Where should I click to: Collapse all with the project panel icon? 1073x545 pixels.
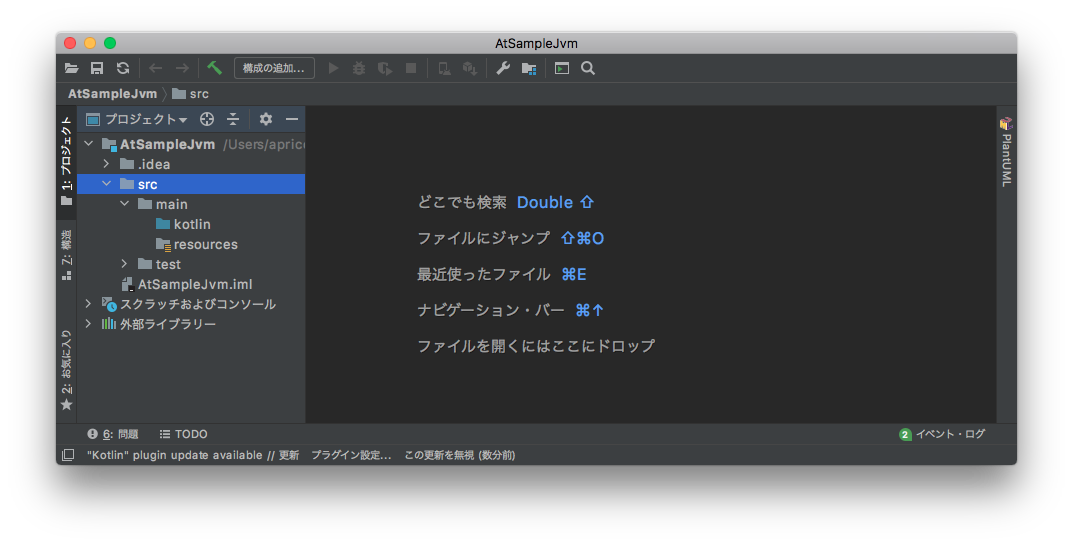233,119
